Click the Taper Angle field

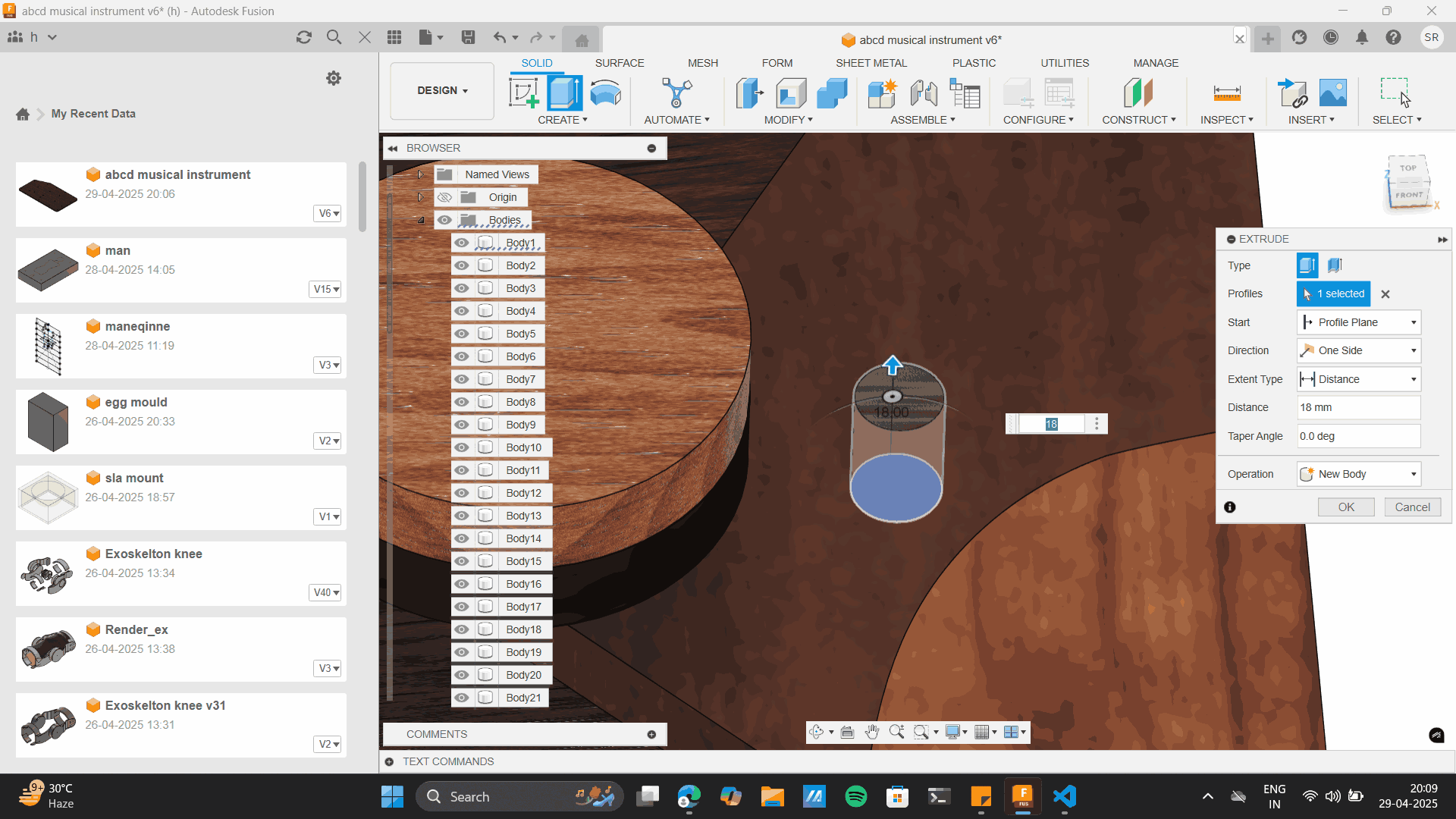(x=1358, y=436)
